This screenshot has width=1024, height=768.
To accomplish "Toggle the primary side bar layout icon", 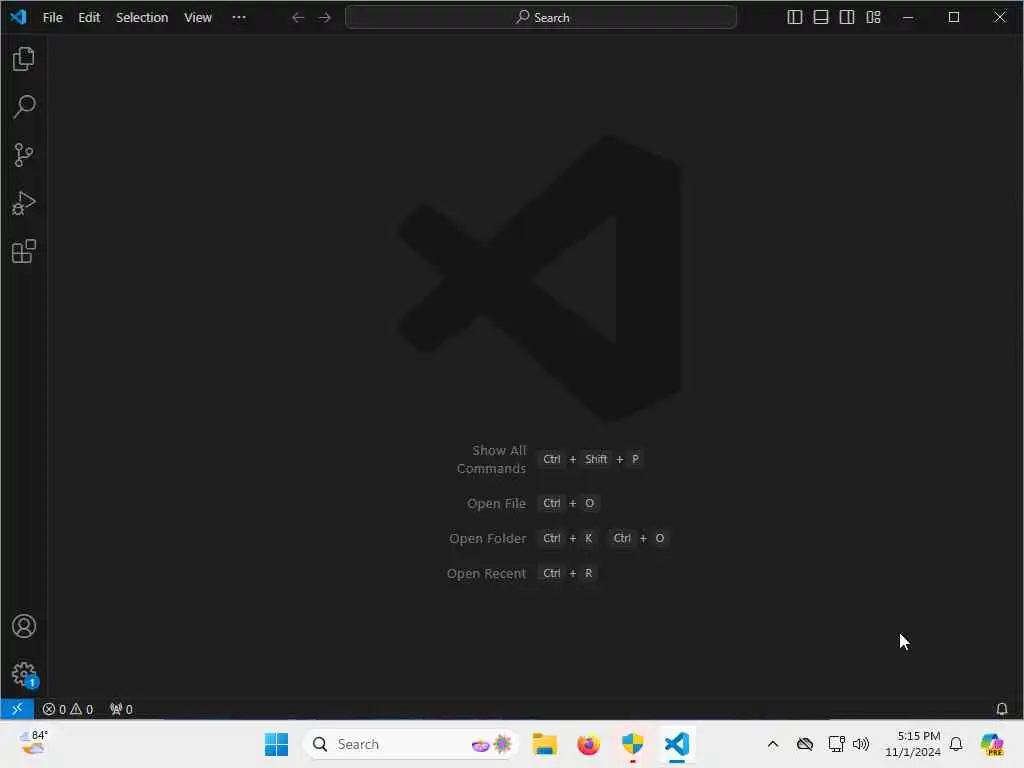I will (794, 18).
